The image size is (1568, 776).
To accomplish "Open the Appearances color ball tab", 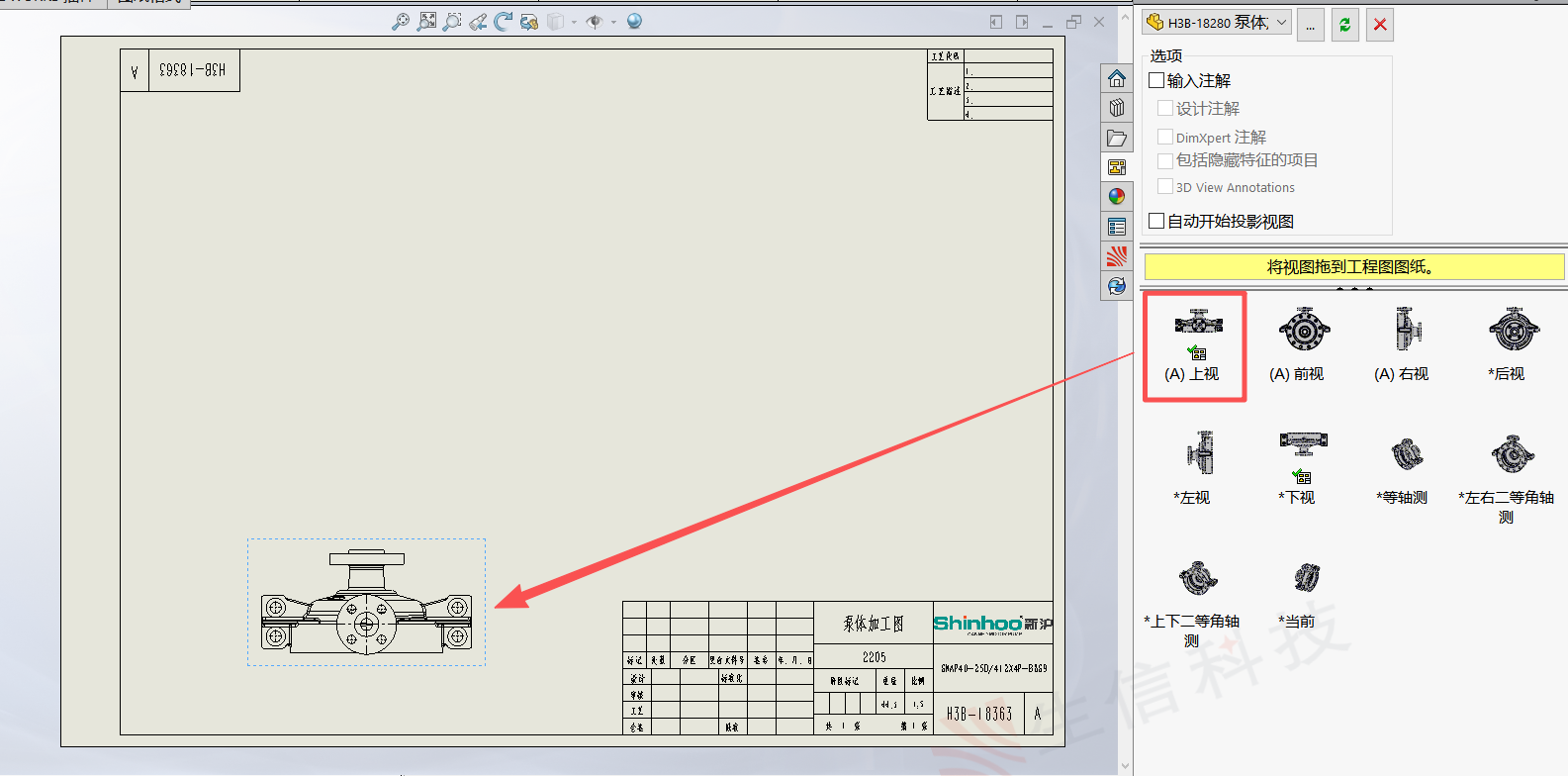I will pyautogui.click(x=1117, y=197).
